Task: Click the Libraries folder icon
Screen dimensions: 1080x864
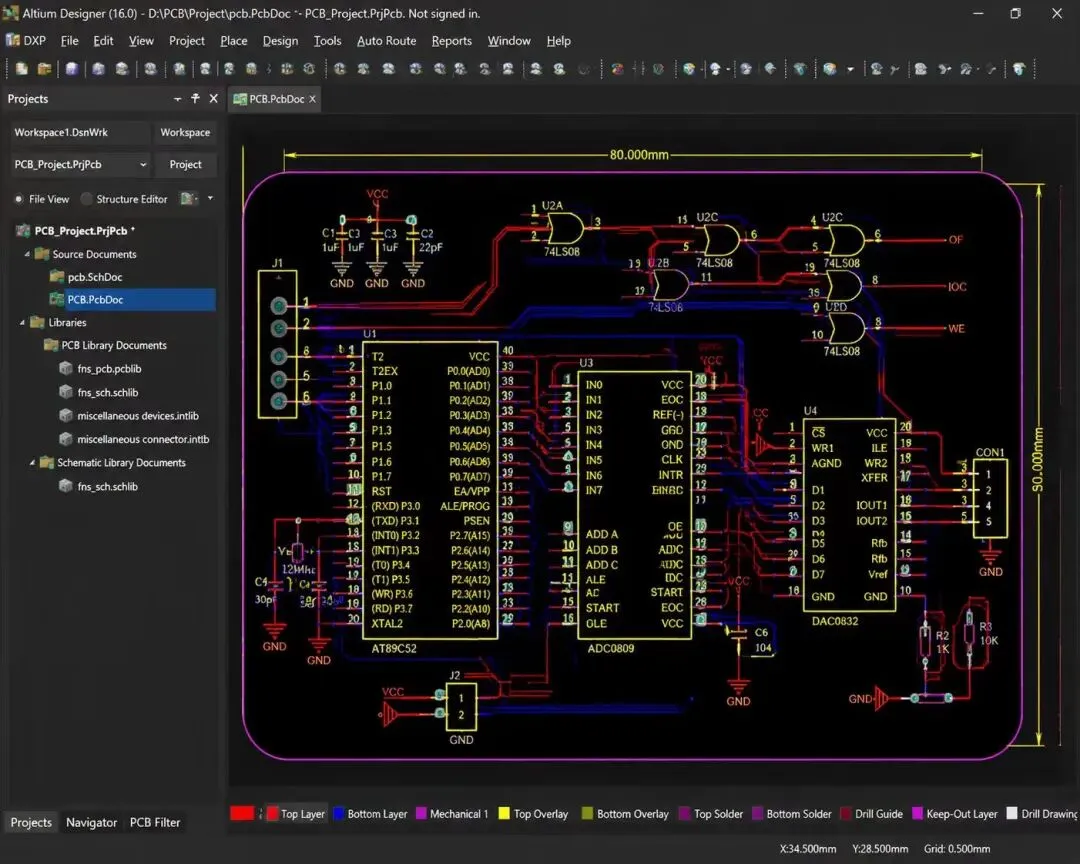Action: point(38,322)
